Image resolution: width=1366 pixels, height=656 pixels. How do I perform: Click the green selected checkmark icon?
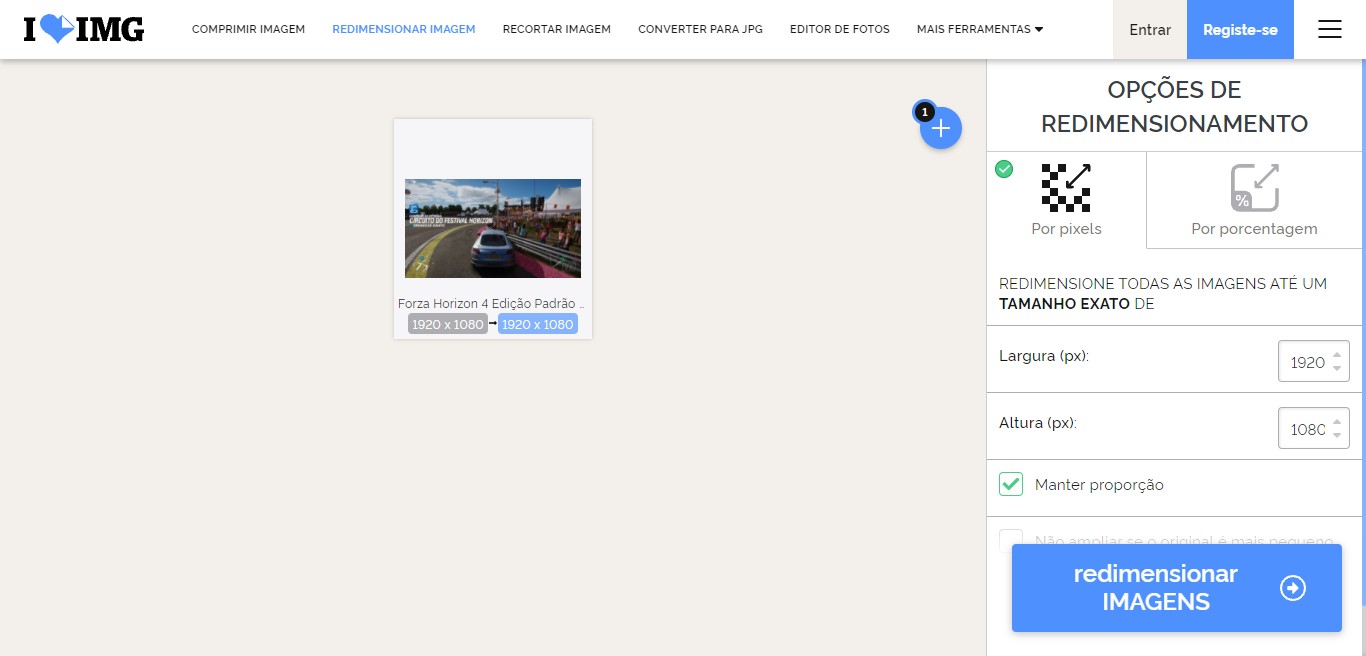pos(1004,169)
